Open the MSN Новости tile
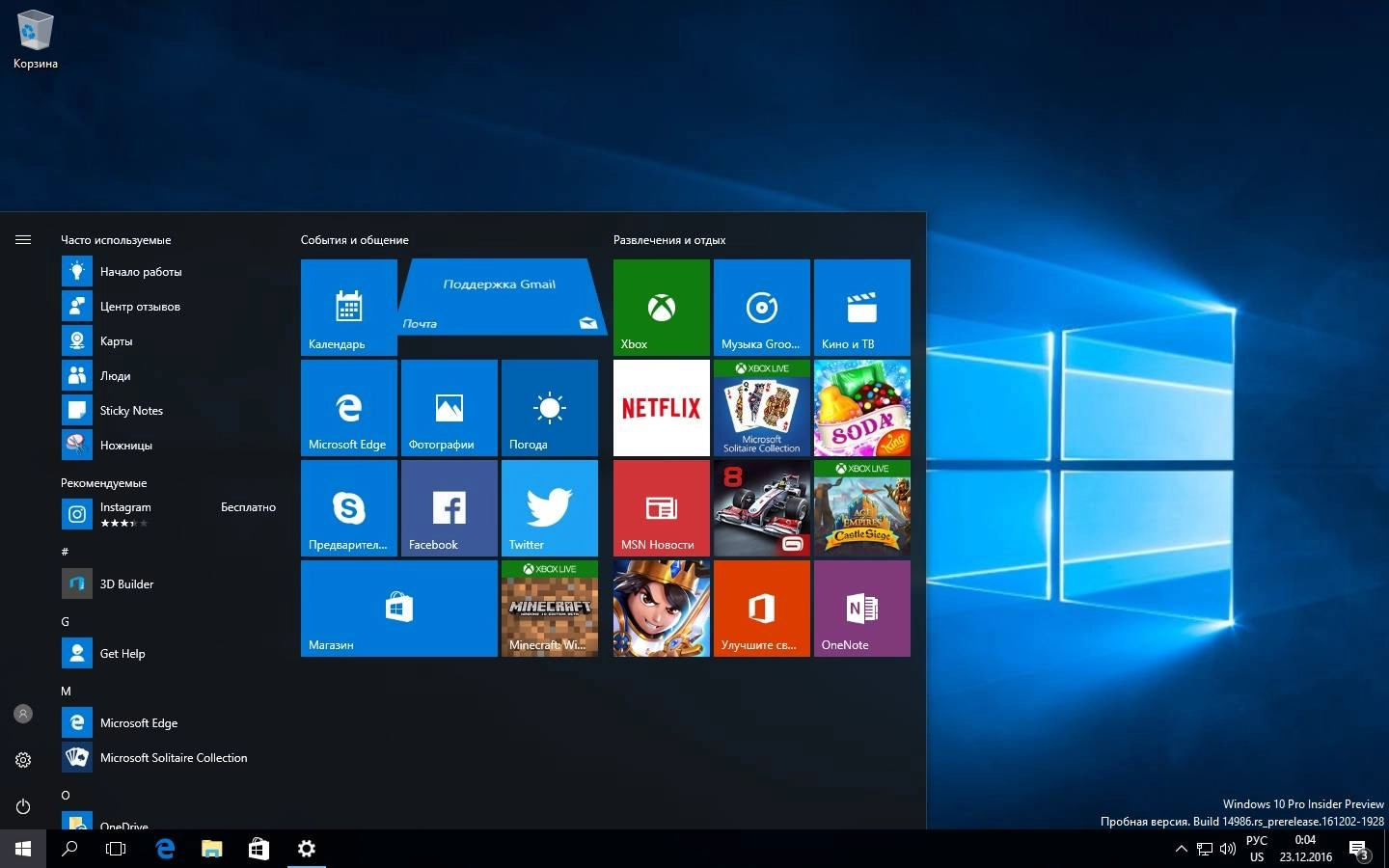Screen dimensions: 1389x868 (x=662, y=508)
